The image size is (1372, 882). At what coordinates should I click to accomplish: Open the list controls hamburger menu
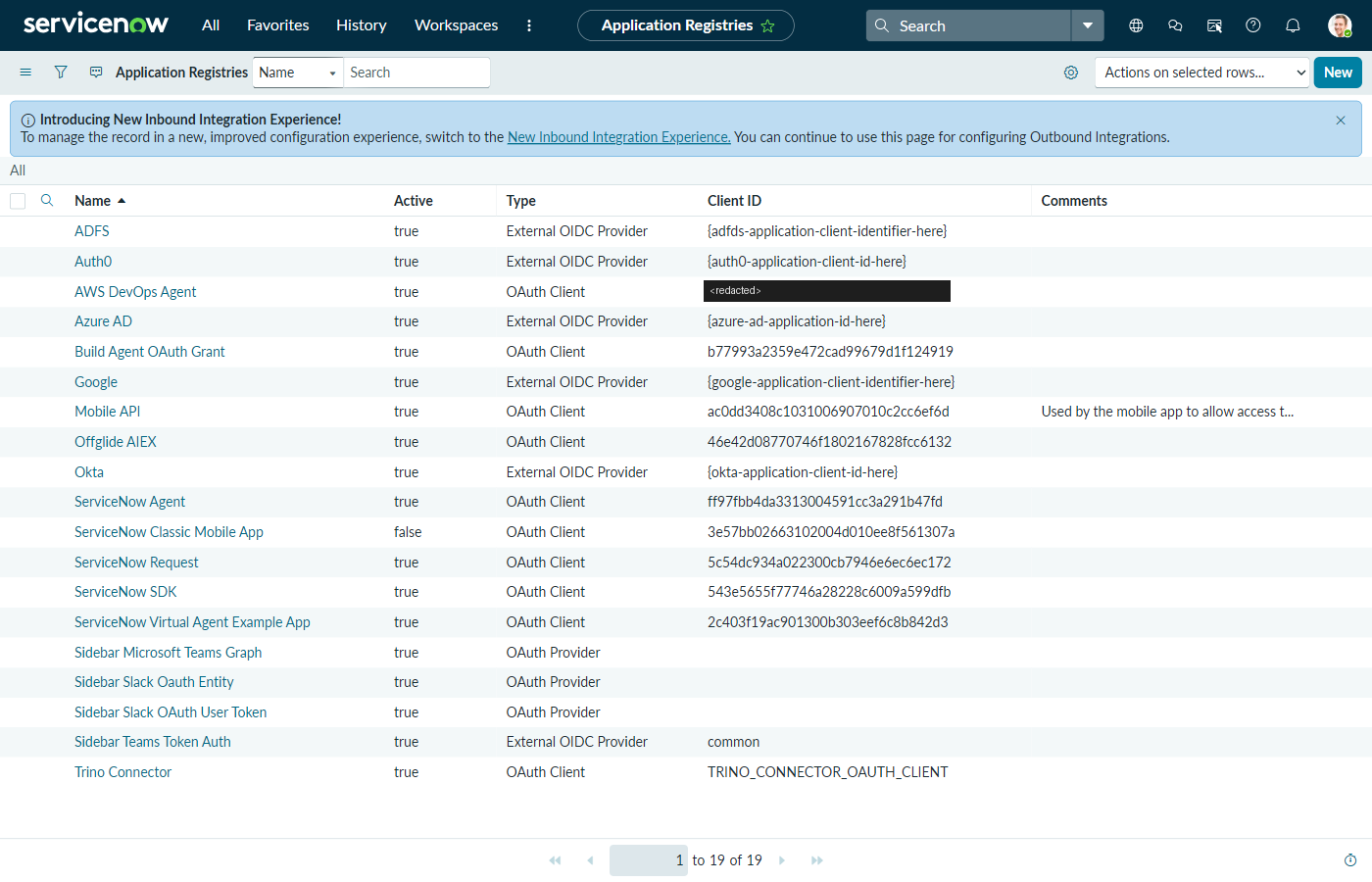pyautogui.click(x=25, y=73)
